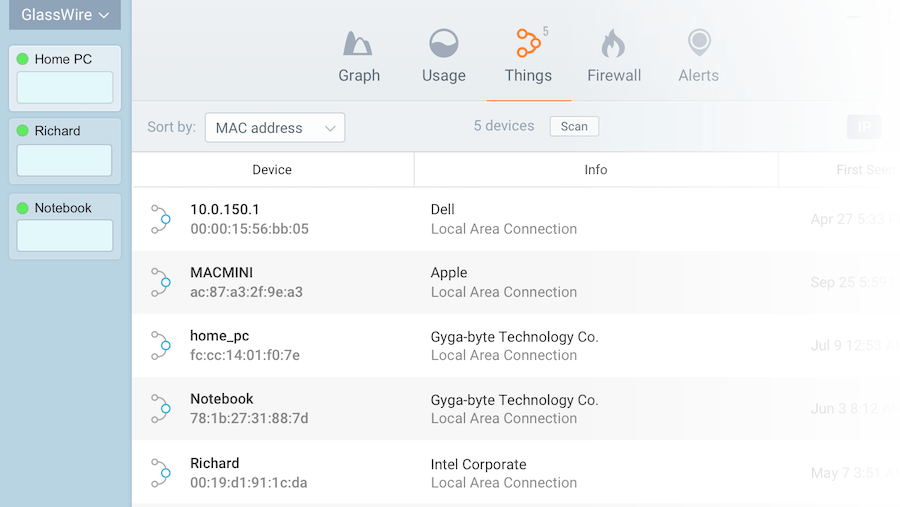
Task: Click the network icon beside 10.0.150.1
Action: pyautogui.click(x=161, y=219)
